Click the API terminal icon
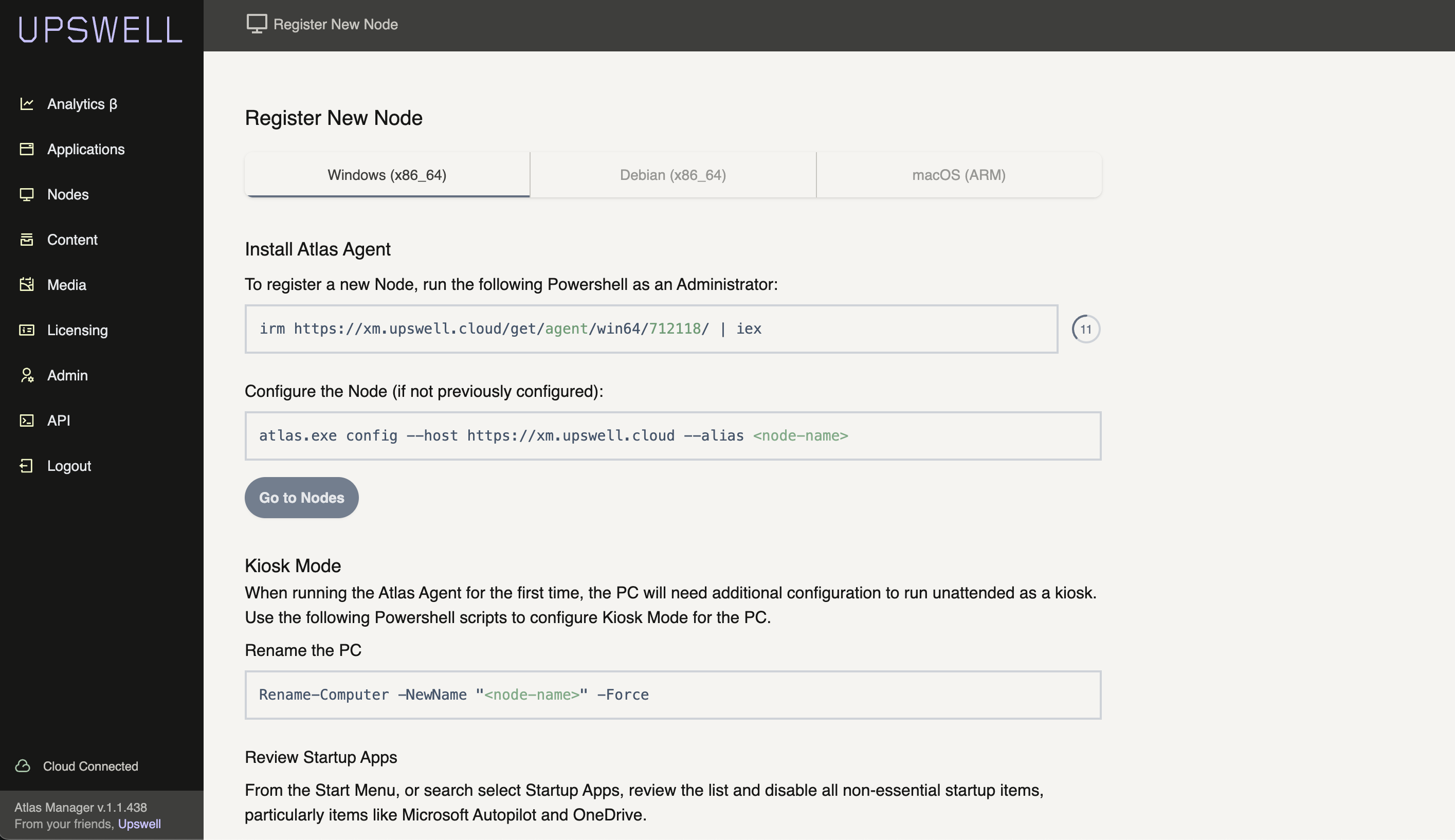1455x840 pixels. [x=27, y=421]
